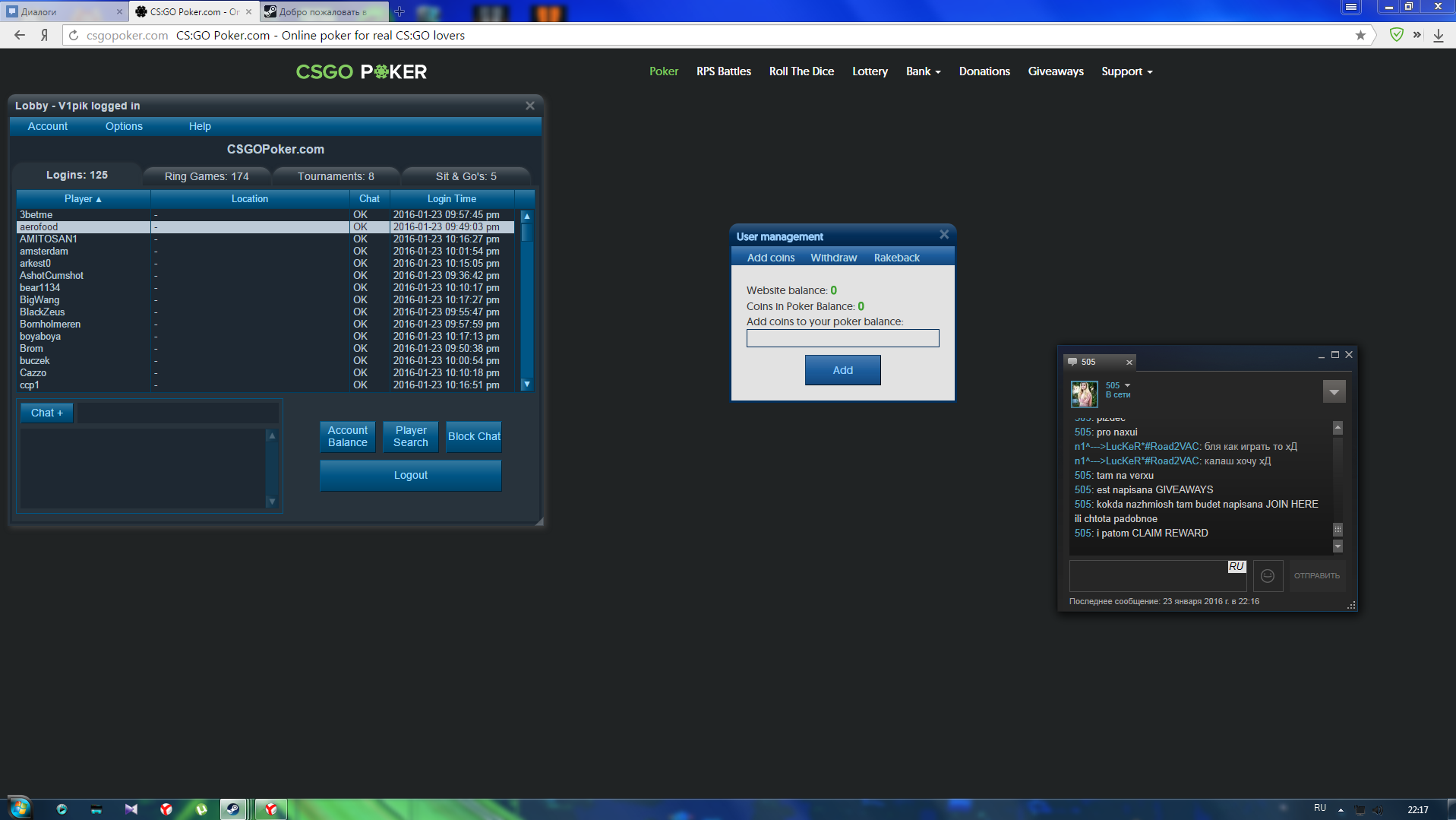Switch to the Tournaments: 8 tab
The image size is (1456, 820).
tap(336, 176)
